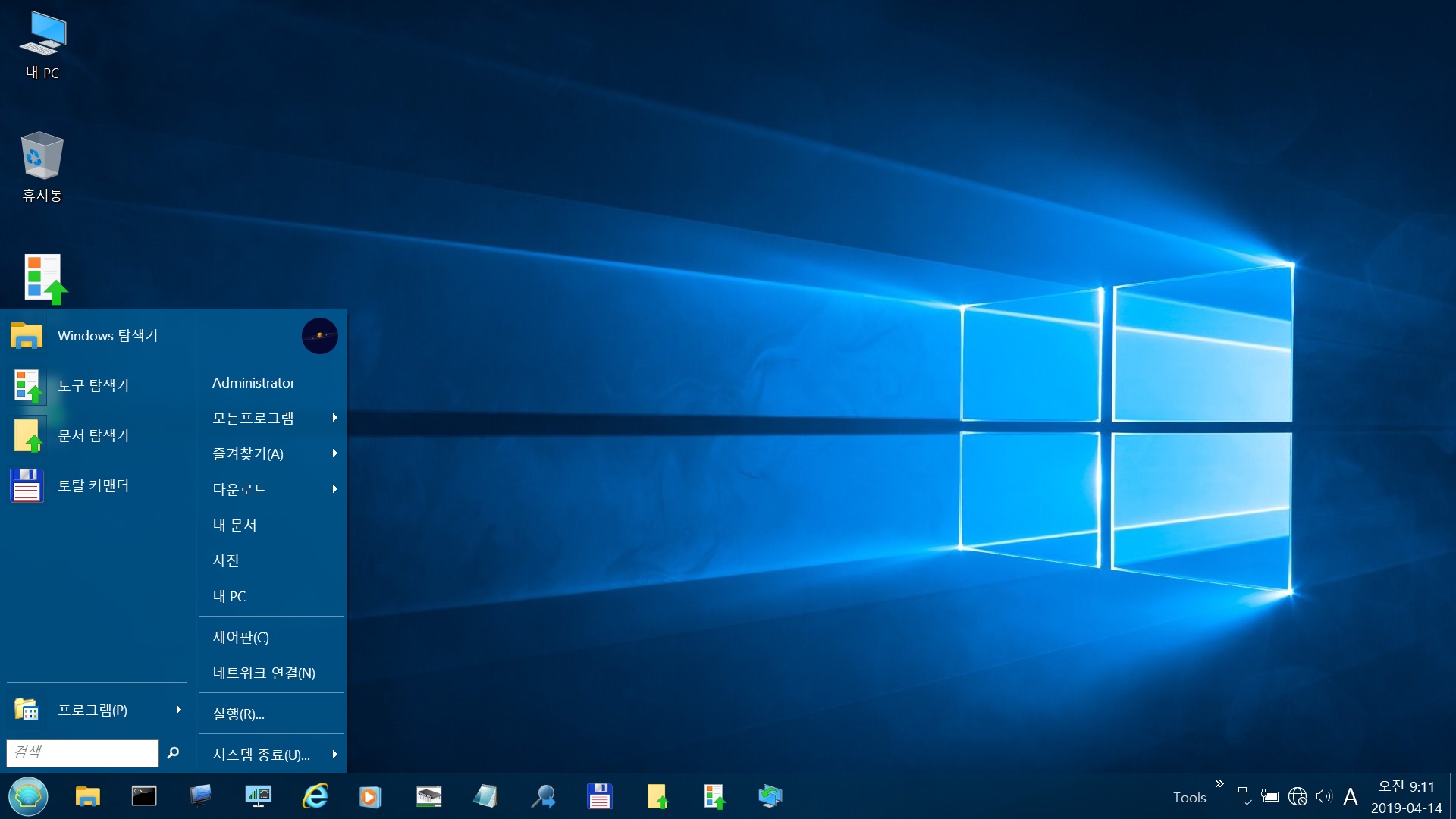The width and height of the screenshot is (1456, 819).
Task: Click the USB safely remove tray icon
Action: 1243,796
